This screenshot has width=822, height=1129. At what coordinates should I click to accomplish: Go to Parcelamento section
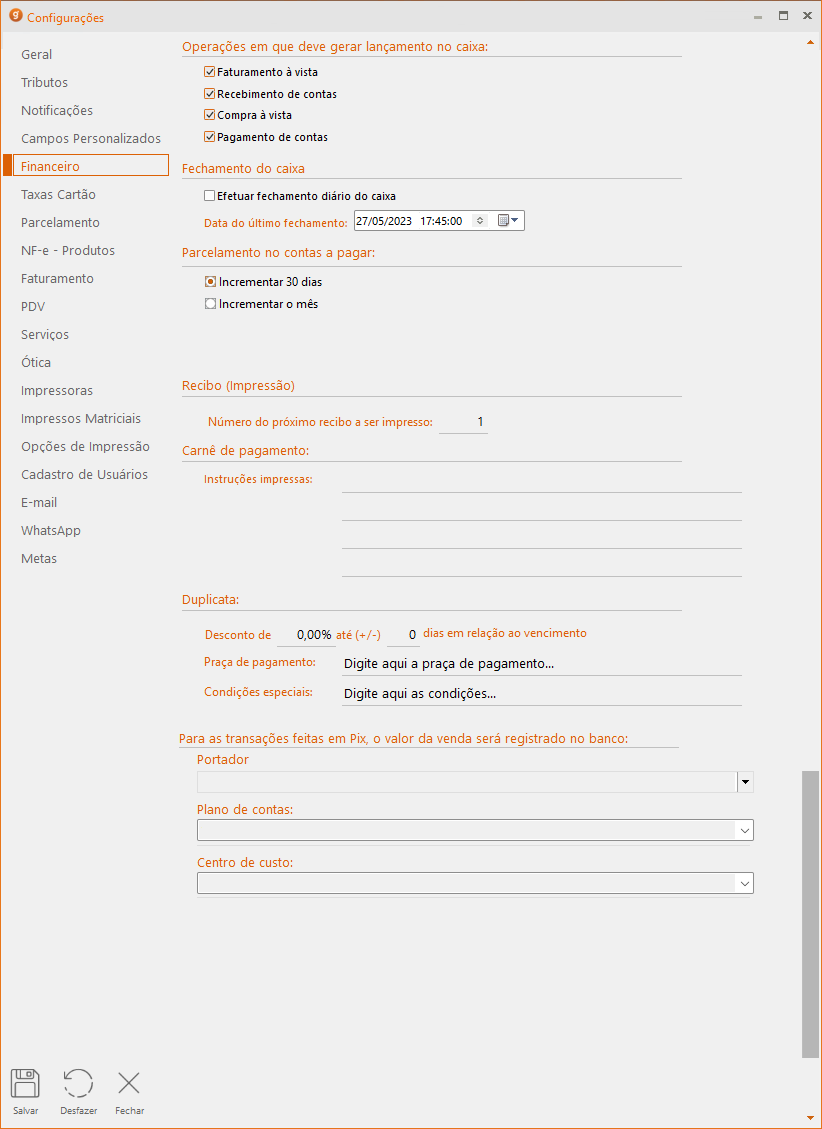point(60,223)
